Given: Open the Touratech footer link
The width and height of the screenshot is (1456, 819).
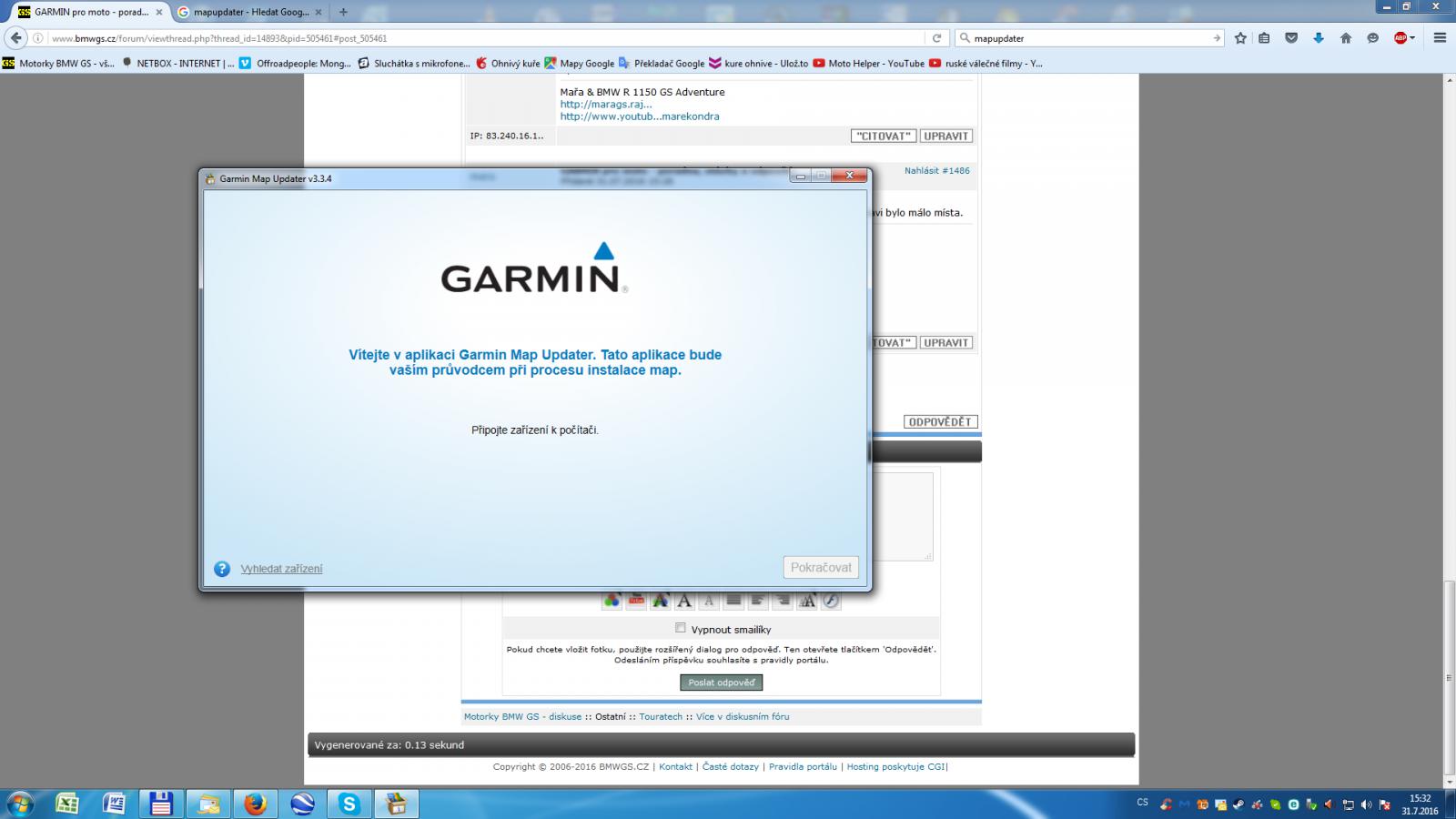Looking at the screenshot, I should click(660, 717).
